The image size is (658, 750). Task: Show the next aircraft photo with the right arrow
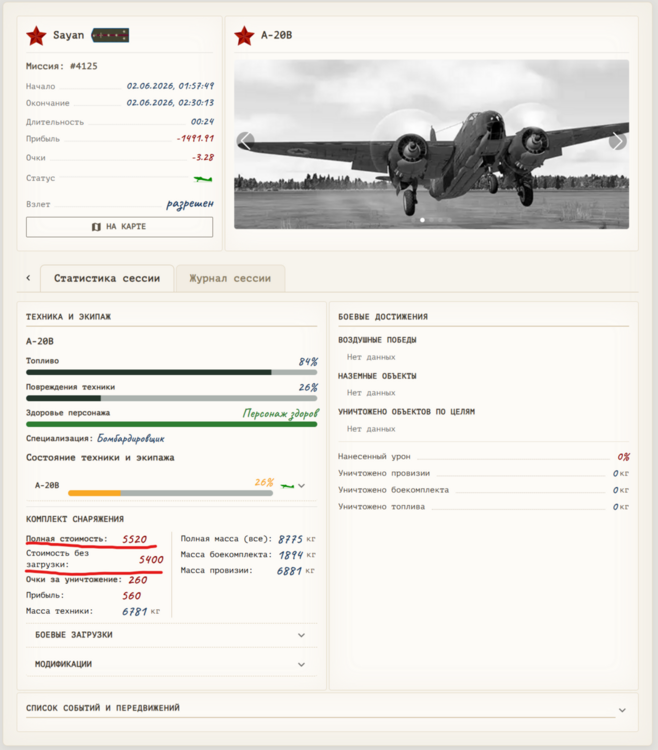tap(617, 141)
